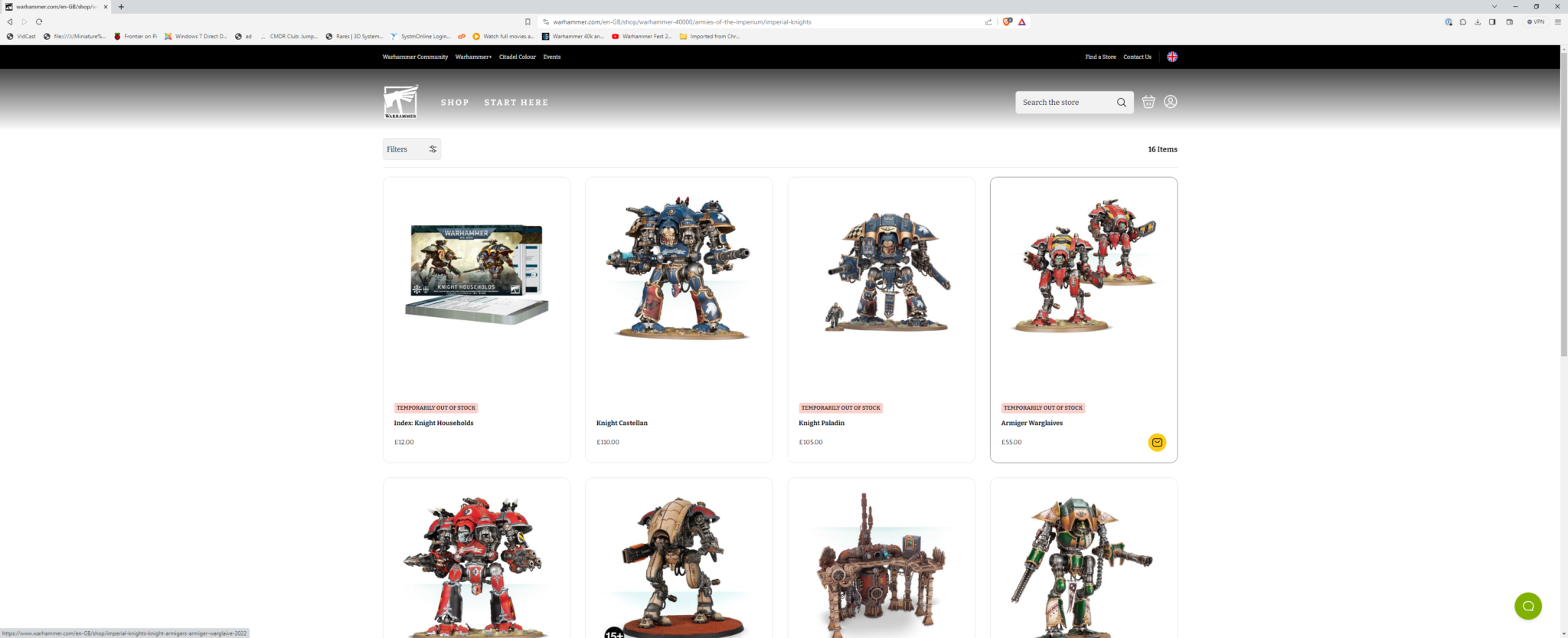This screenshot has width=1568, height=638.
Task: Open the user account icon
Action: (1171, 102)
